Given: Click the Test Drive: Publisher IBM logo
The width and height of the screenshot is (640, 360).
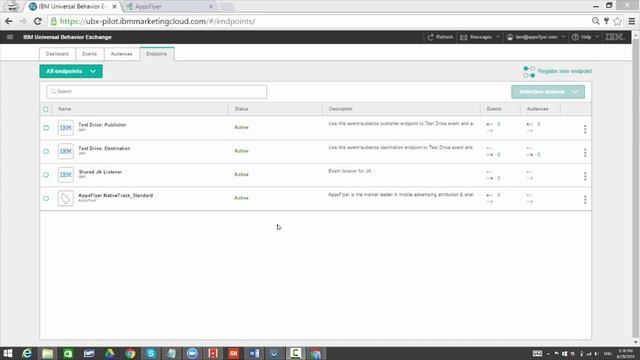Looking at the screenshot, I should click(x=66, y=128).
